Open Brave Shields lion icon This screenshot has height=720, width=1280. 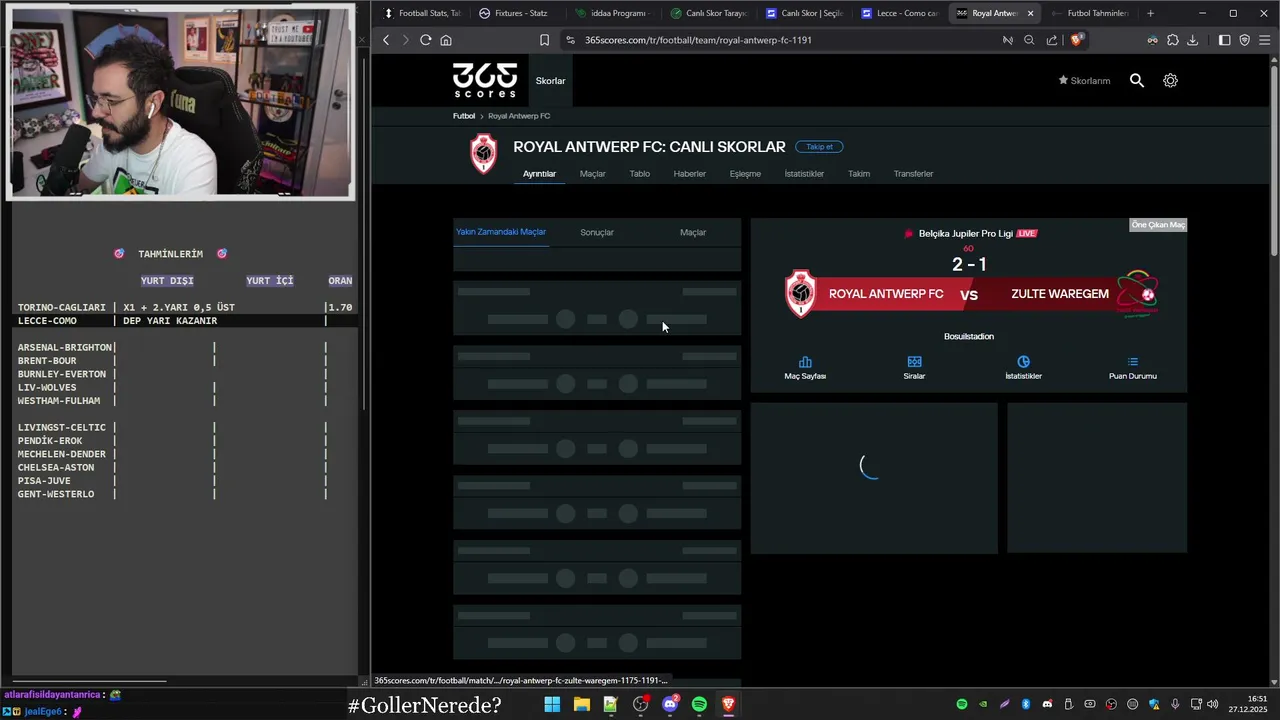coord(1076,40)
